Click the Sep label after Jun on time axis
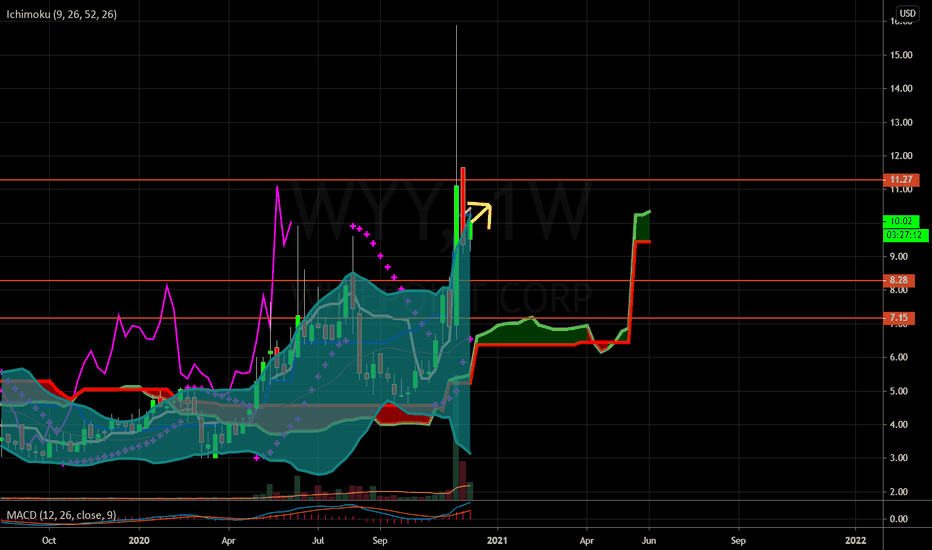 pyautogui.click(x=738, y=540)
